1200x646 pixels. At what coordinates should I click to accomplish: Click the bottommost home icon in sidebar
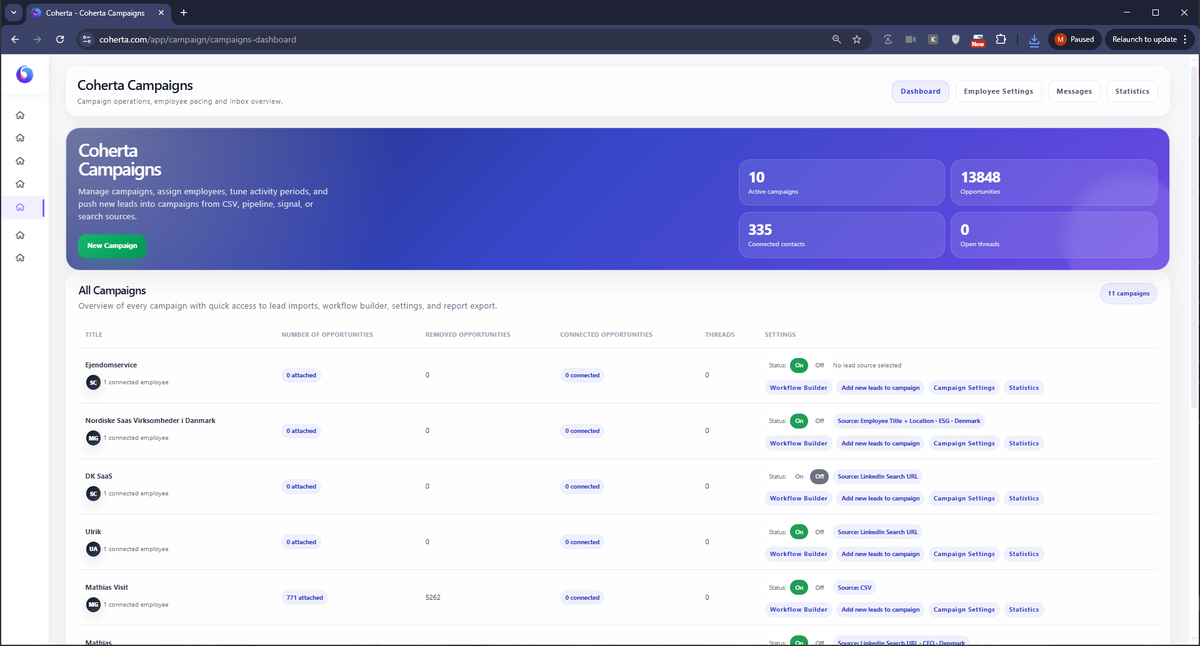(x=20, y=258)
